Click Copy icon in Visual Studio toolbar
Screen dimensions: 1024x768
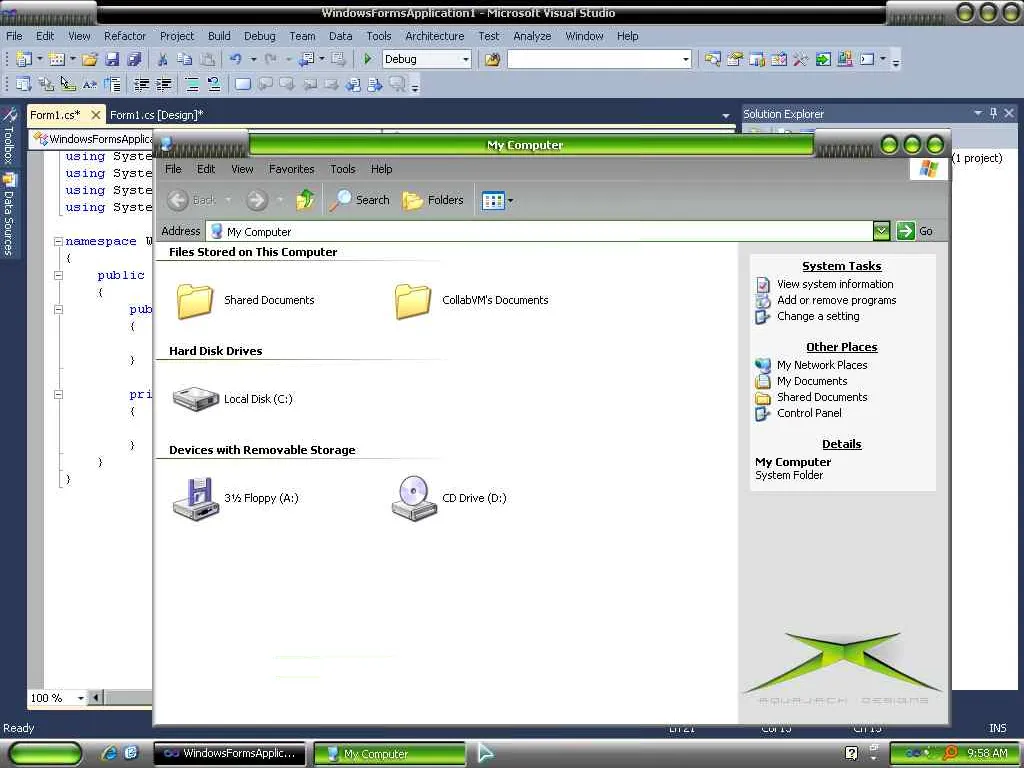pos(185,59)
